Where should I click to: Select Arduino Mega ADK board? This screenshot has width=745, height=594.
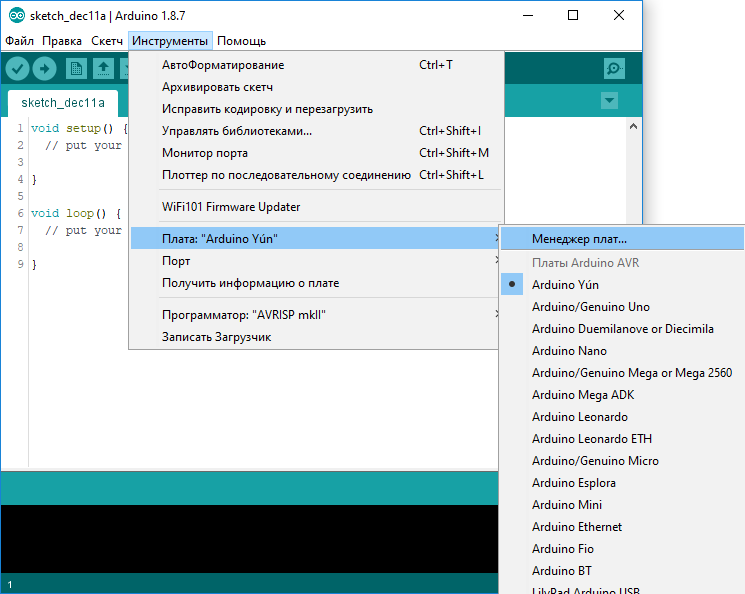pos(622,395)
